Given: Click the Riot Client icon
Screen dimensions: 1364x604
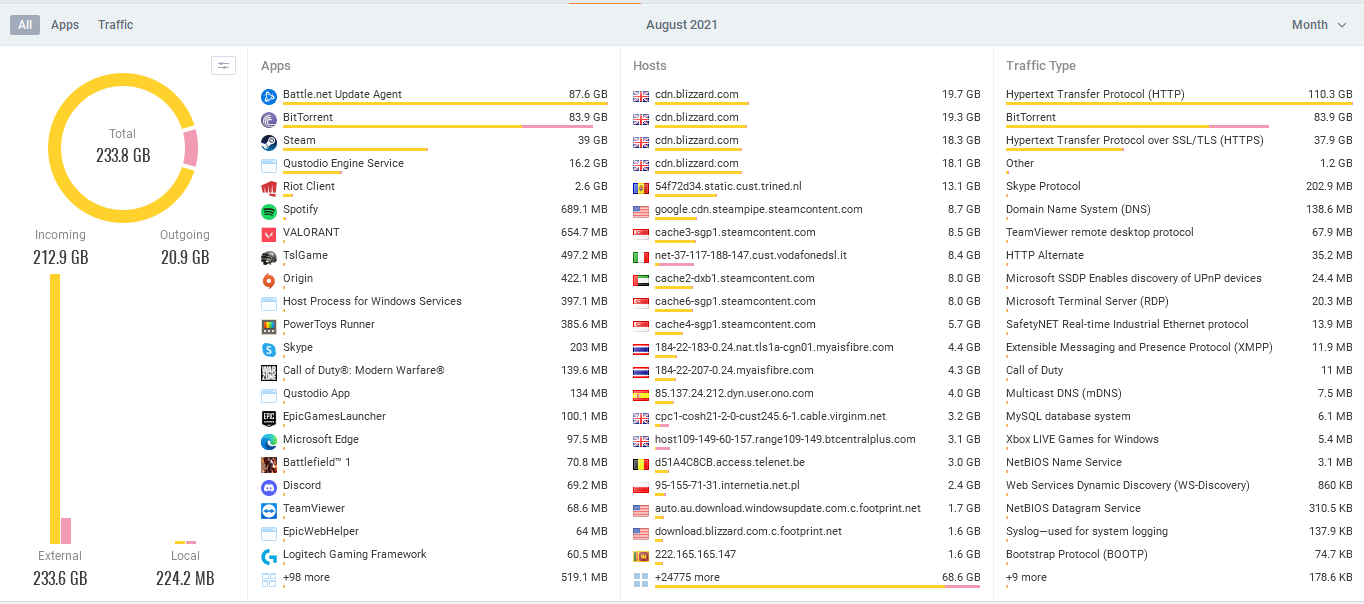Looking at the screenshot, I should 269,188.
